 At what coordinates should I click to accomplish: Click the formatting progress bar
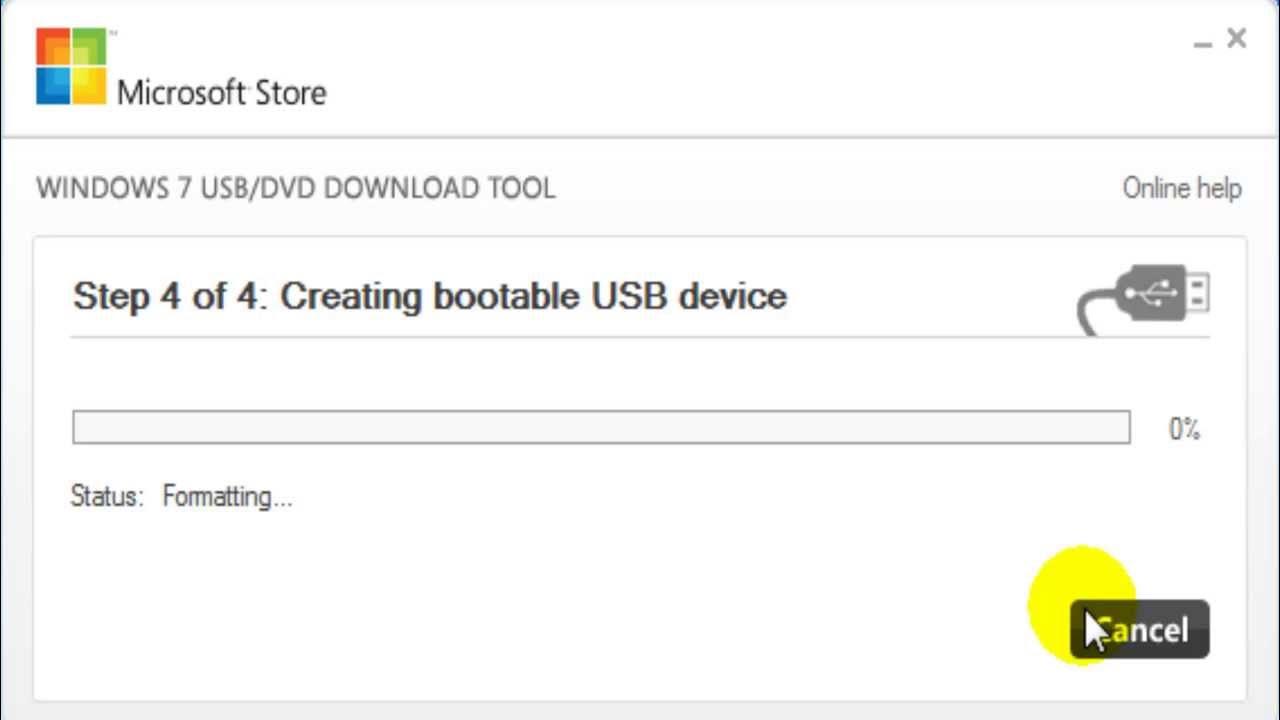pyautogui.click(x=600, y=427)
